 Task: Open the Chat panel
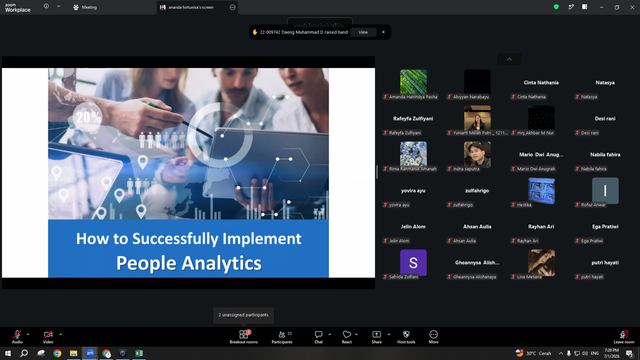pyautogui.click(x=318, y=337)
